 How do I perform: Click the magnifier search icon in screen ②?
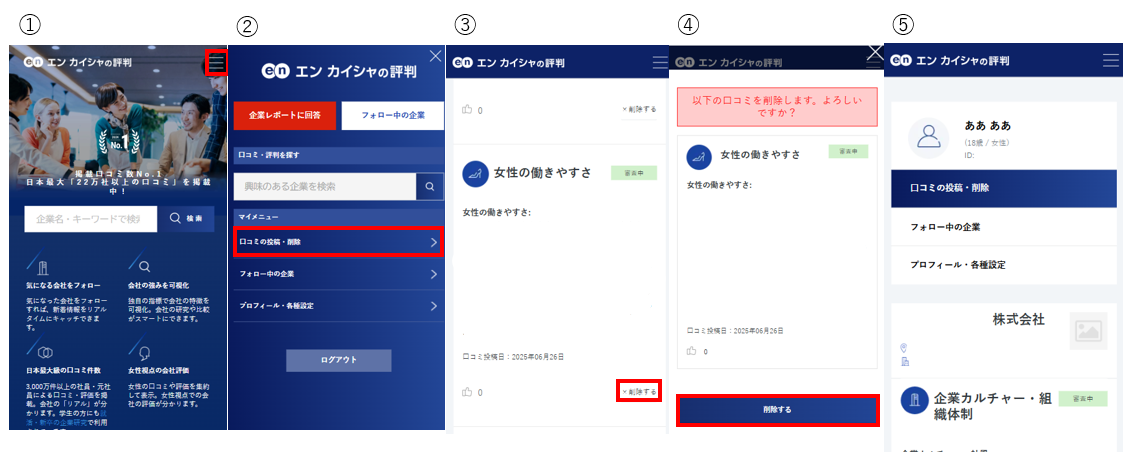429,186
